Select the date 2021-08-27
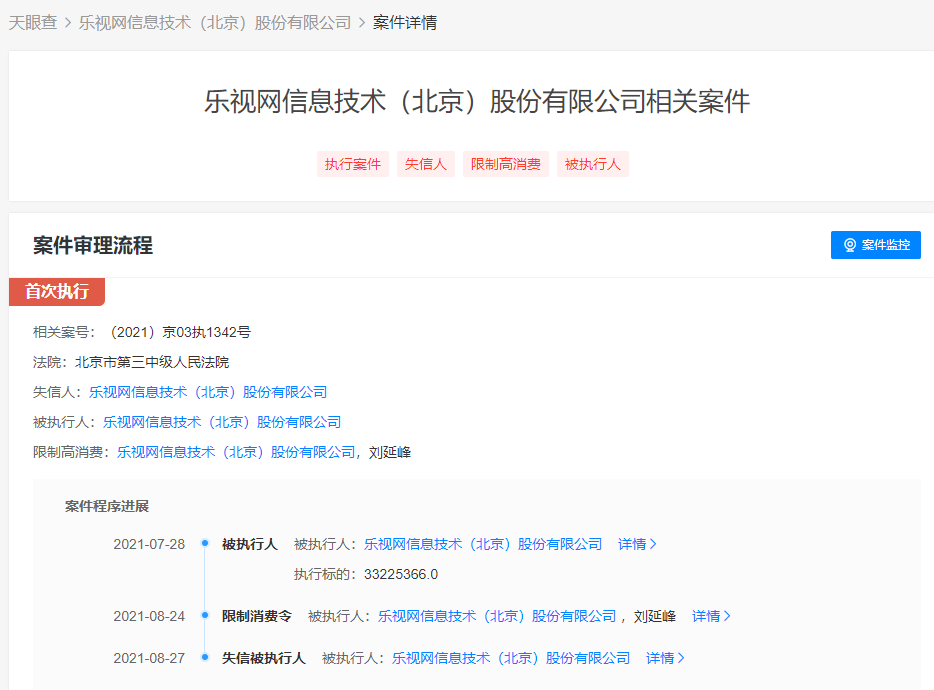 [x=149, y=658]
